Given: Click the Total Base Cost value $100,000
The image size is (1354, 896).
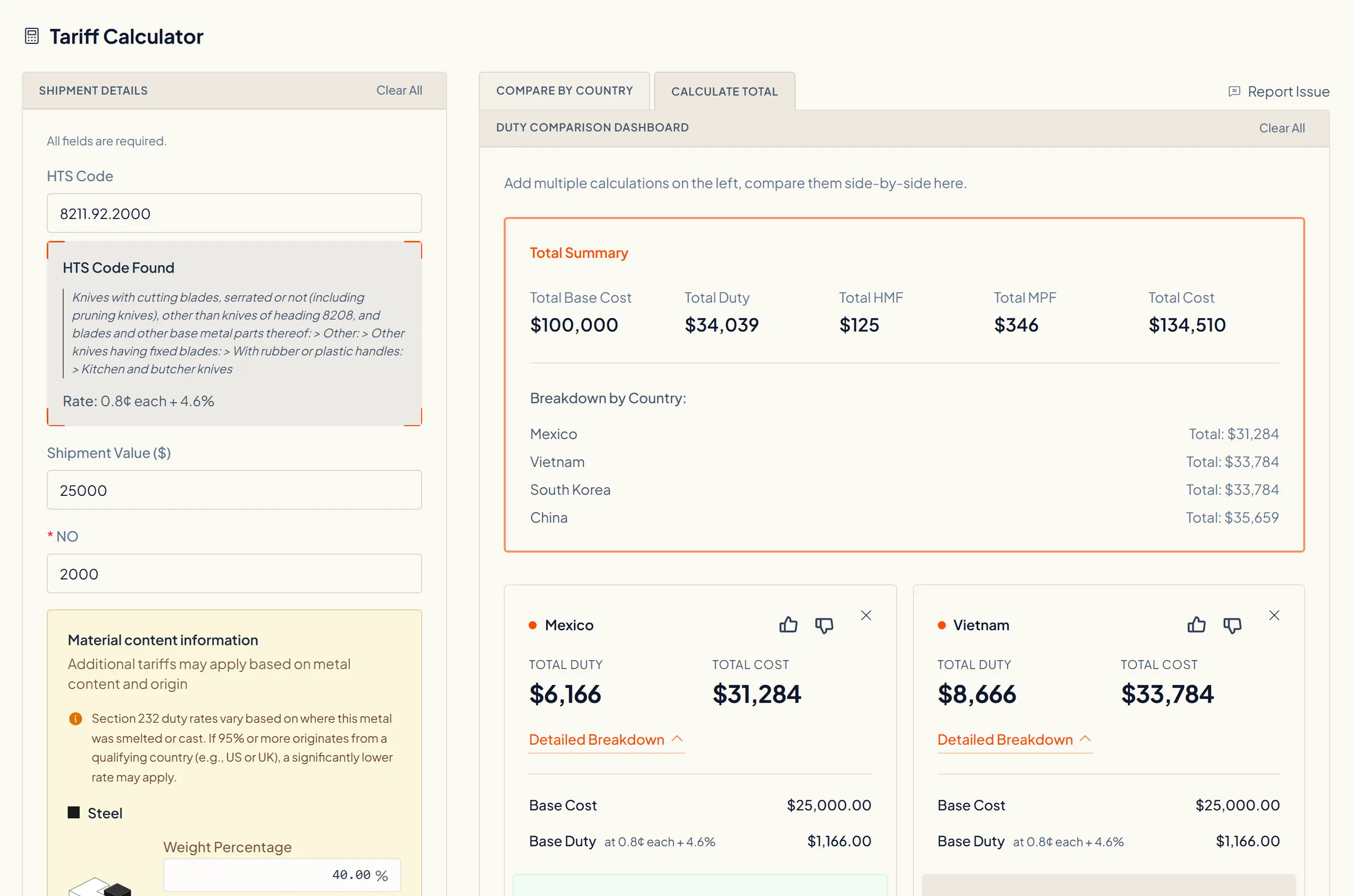Looking at the screenshot, I should [x=574, y=324].
